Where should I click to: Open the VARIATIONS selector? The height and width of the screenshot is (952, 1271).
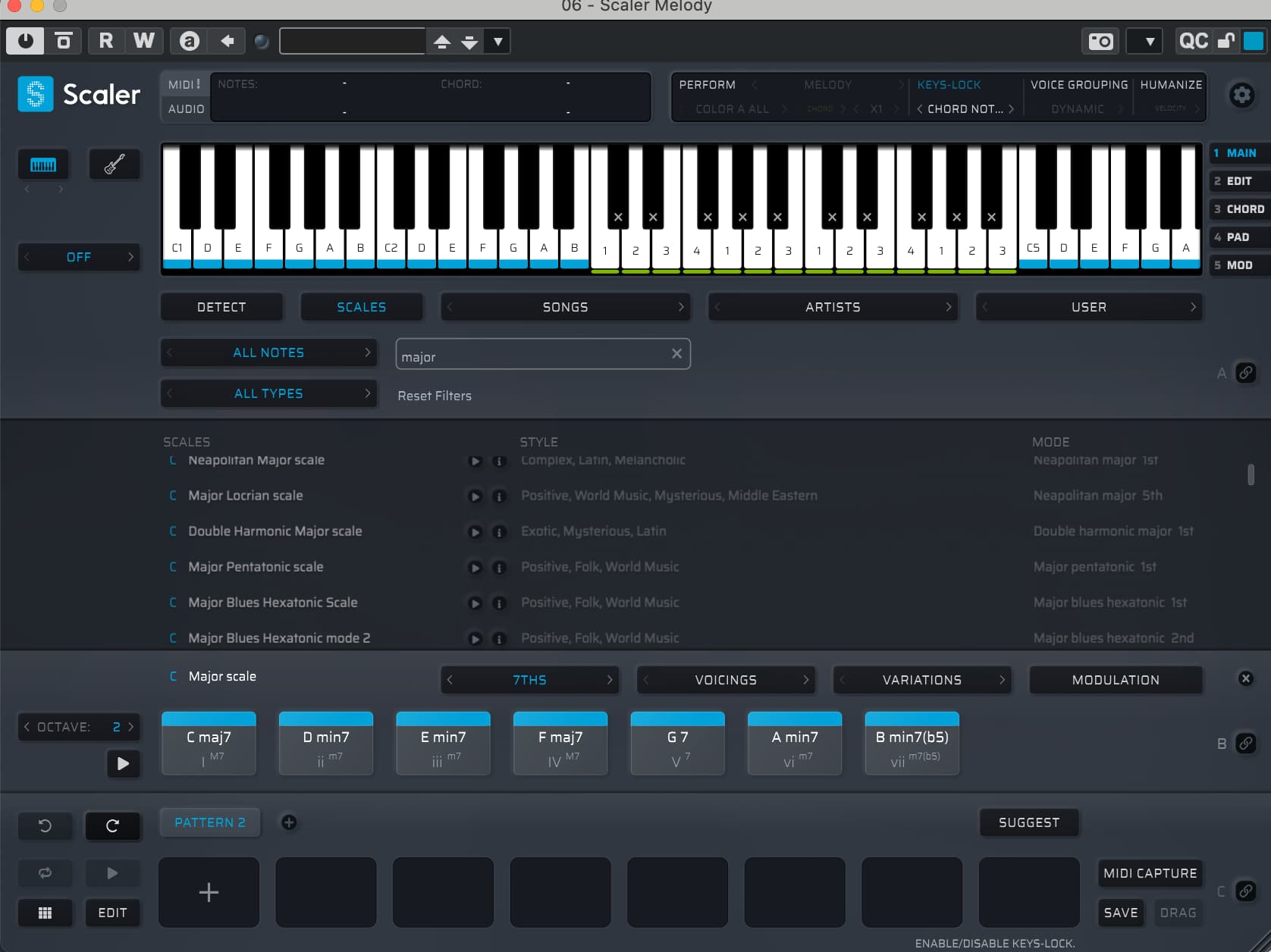921,680
